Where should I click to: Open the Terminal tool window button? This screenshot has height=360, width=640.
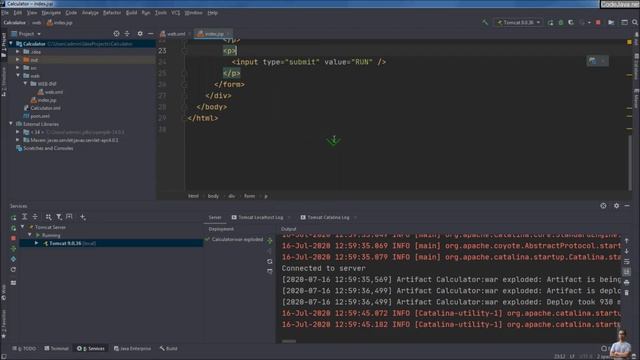pyautogui.click(x=56, y=349)
